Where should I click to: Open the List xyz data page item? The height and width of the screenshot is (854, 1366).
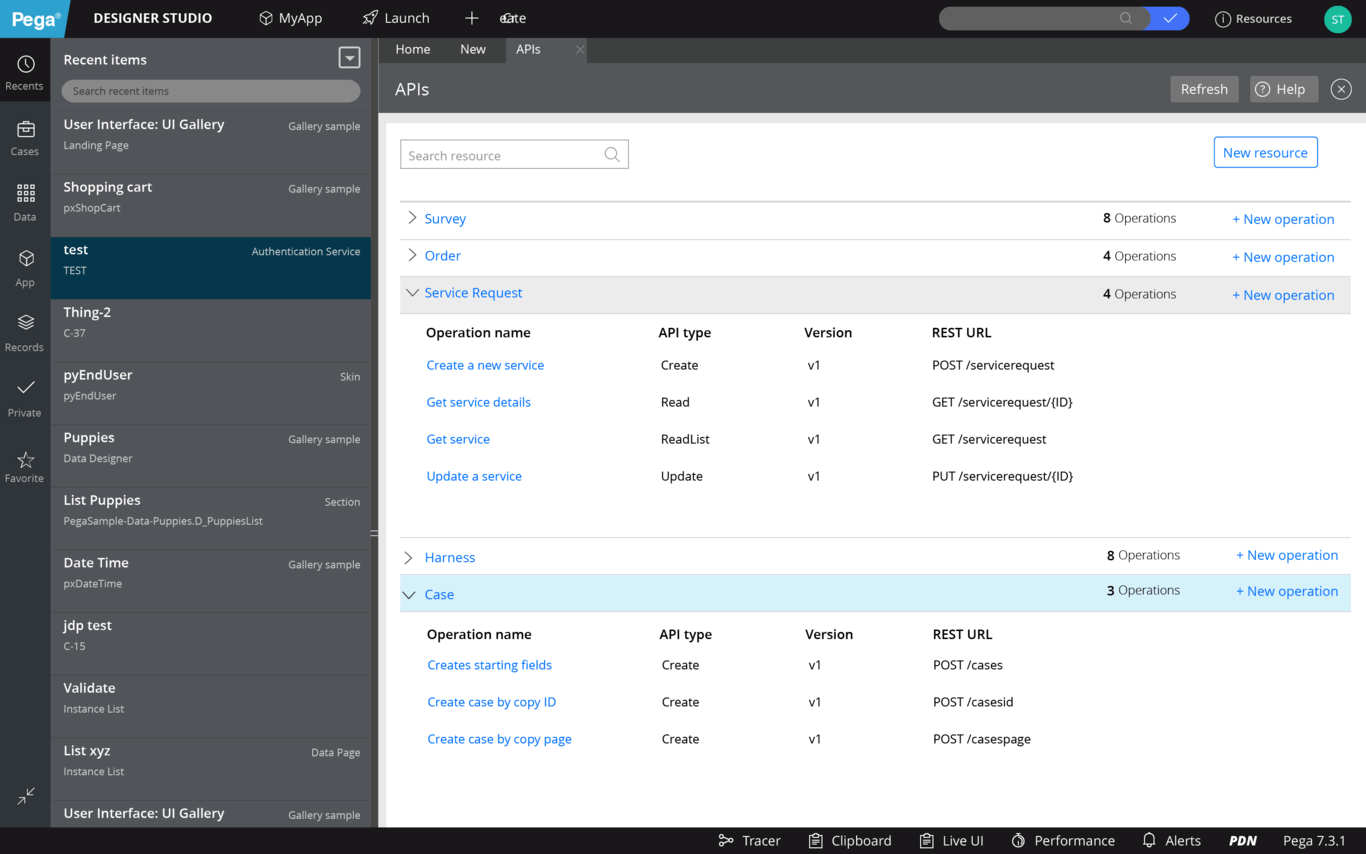[211, 770]
